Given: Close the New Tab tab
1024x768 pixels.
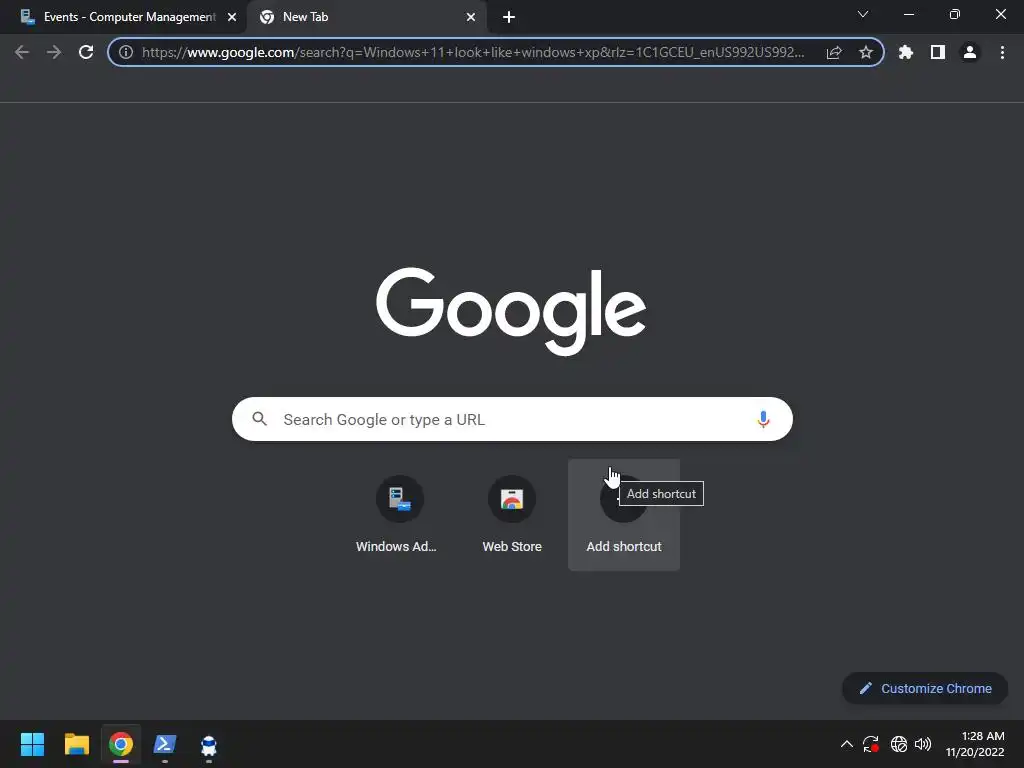Looking at the screenshot, I should tap(471, 17).
